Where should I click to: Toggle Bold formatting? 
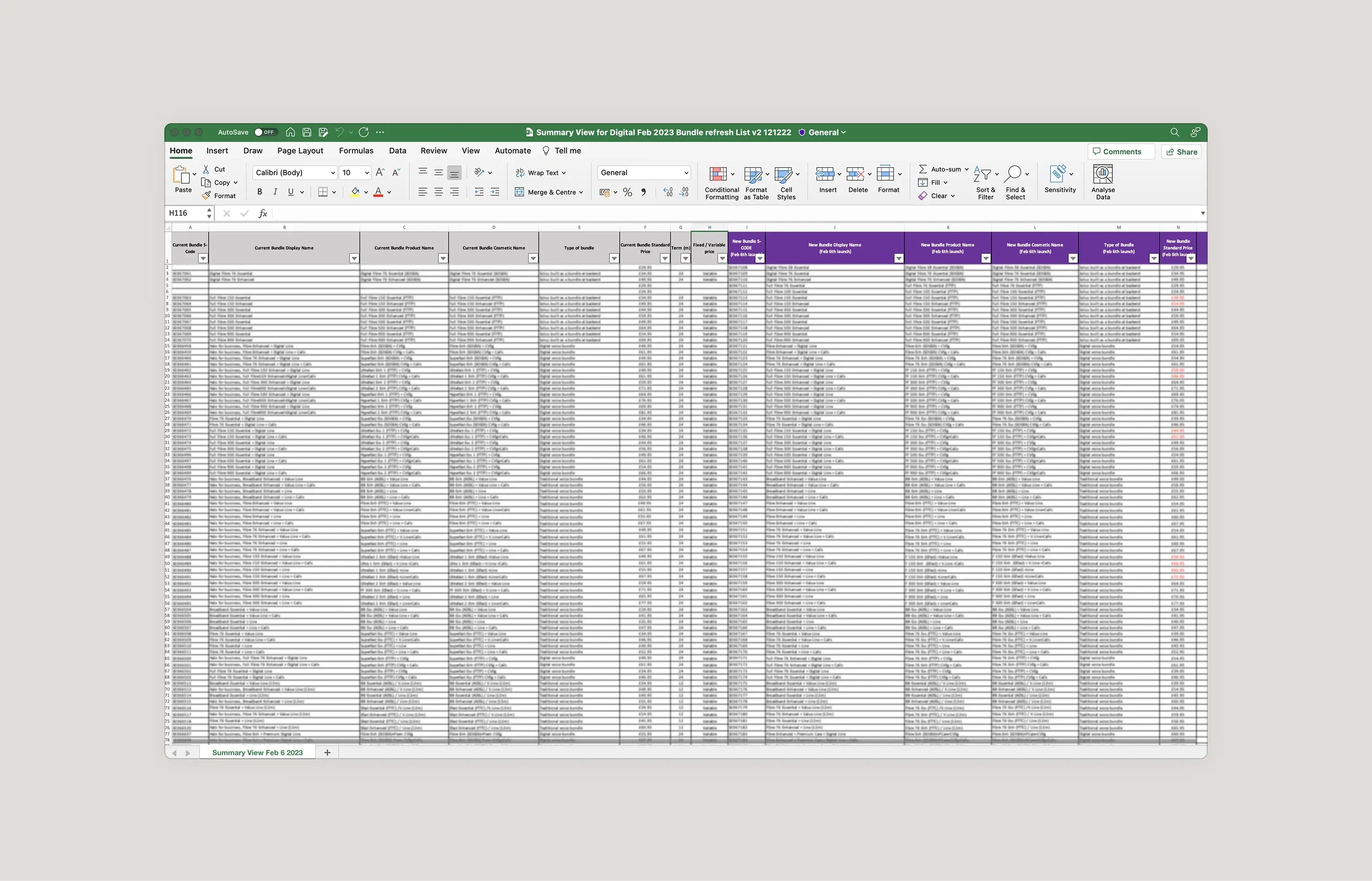pyautogui.click(x=259, y=192)
